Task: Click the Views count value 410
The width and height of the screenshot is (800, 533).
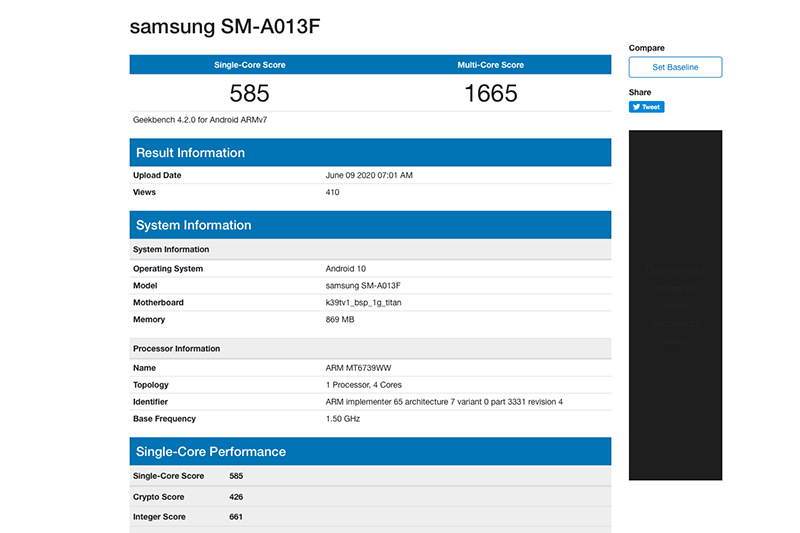Action: coord(333,192)
